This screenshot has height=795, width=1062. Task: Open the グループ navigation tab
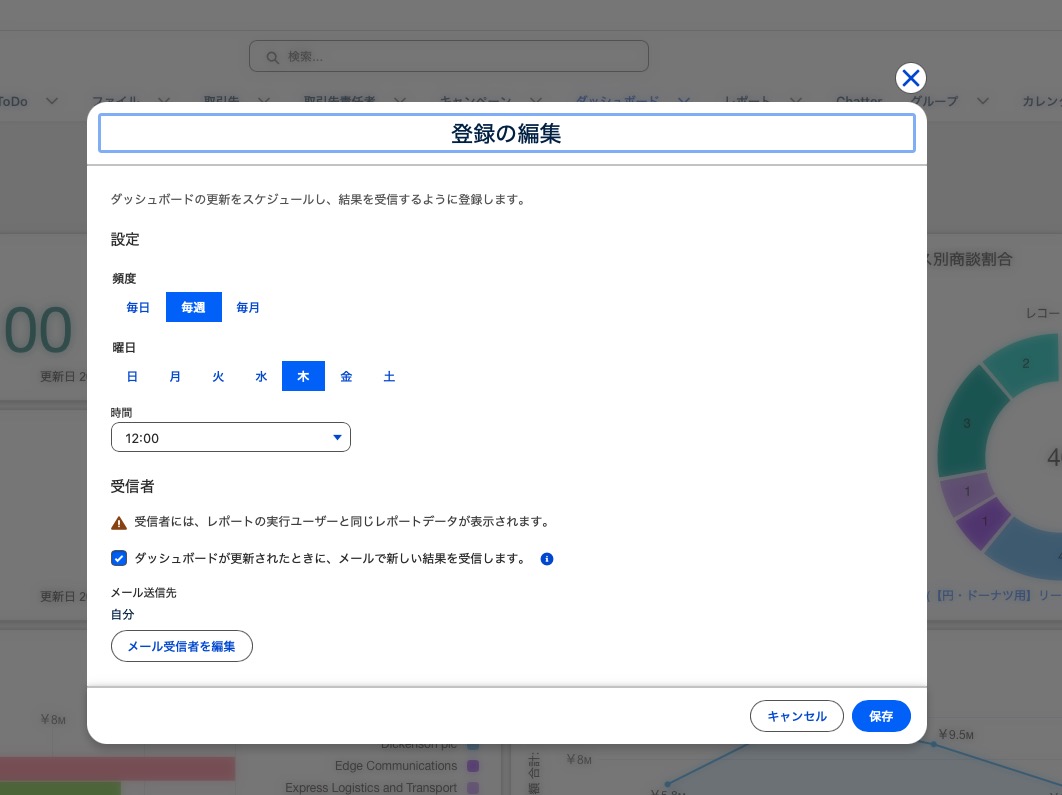click(x=935, y=101)
